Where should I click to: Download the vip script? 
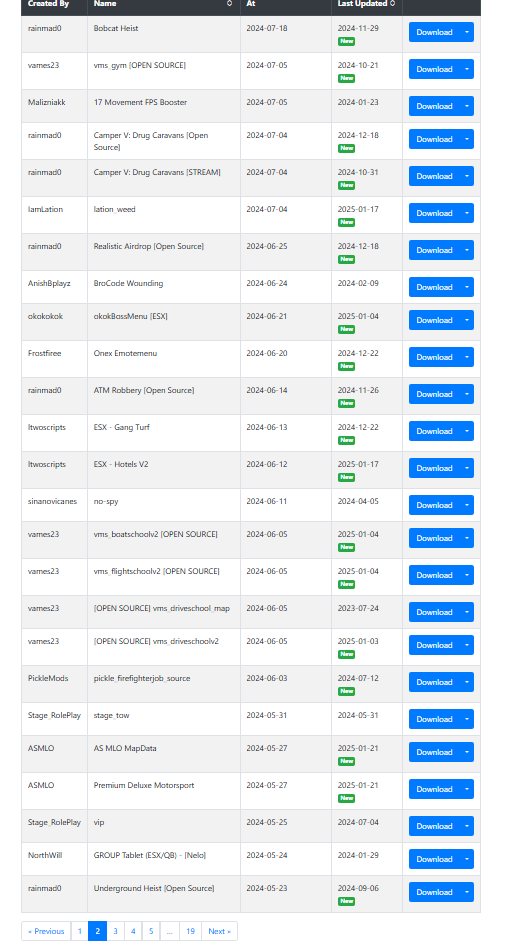434,826
